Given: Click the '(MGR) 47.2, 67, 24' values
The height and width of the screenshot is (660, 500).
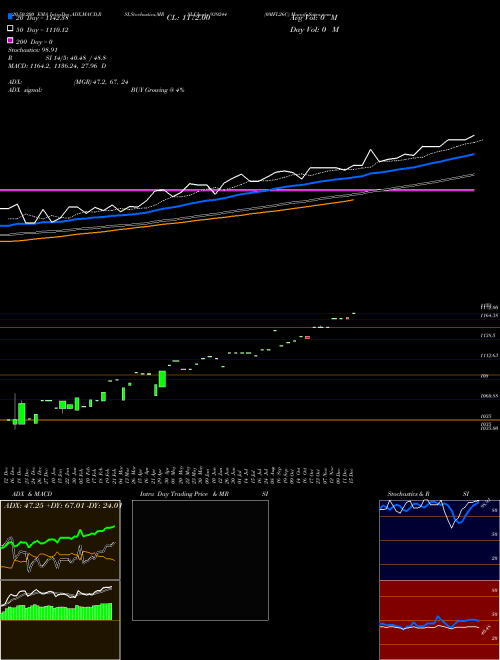Looking at the screenshot, I should 101,82.
